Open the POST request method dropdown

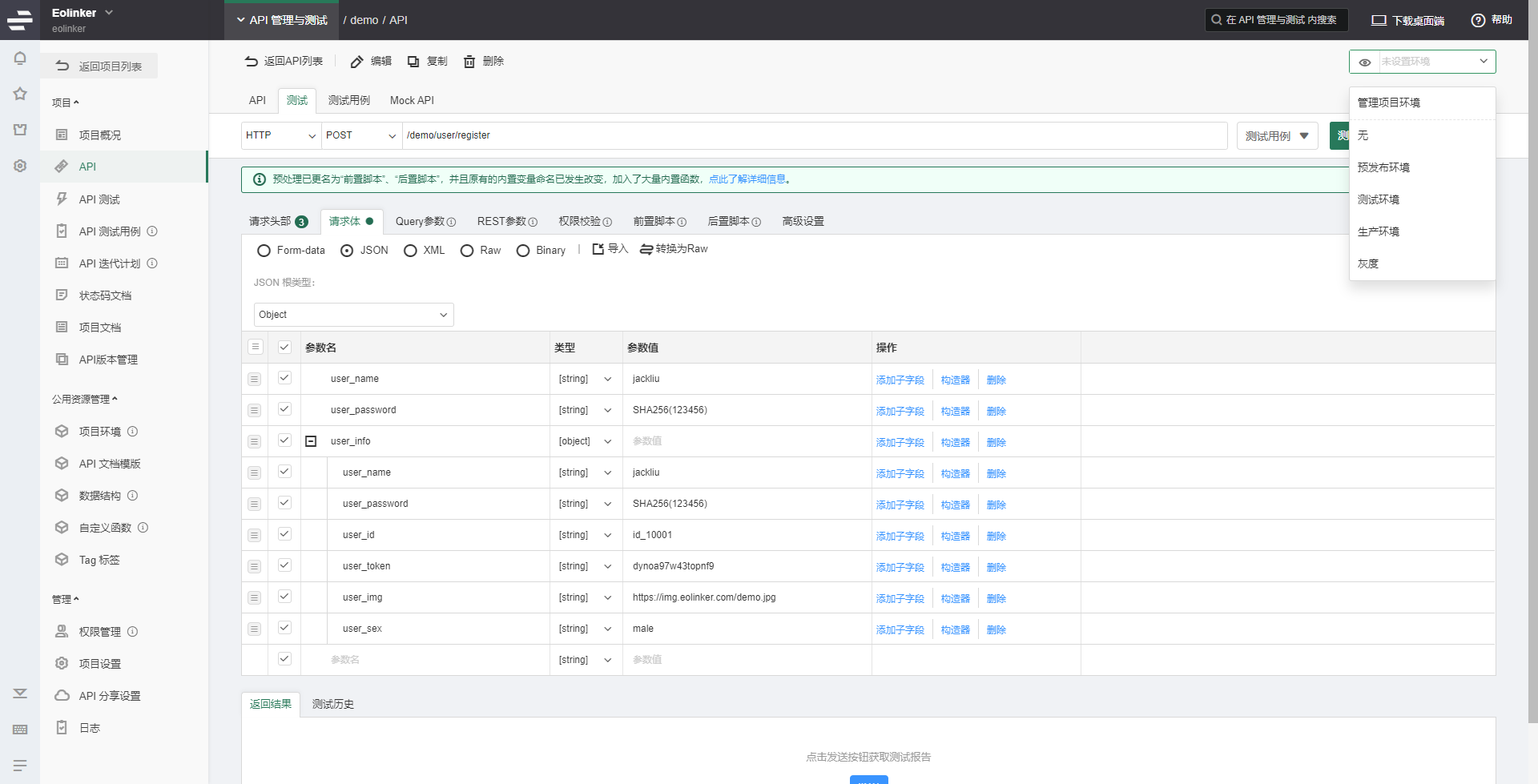pos(360,135)
